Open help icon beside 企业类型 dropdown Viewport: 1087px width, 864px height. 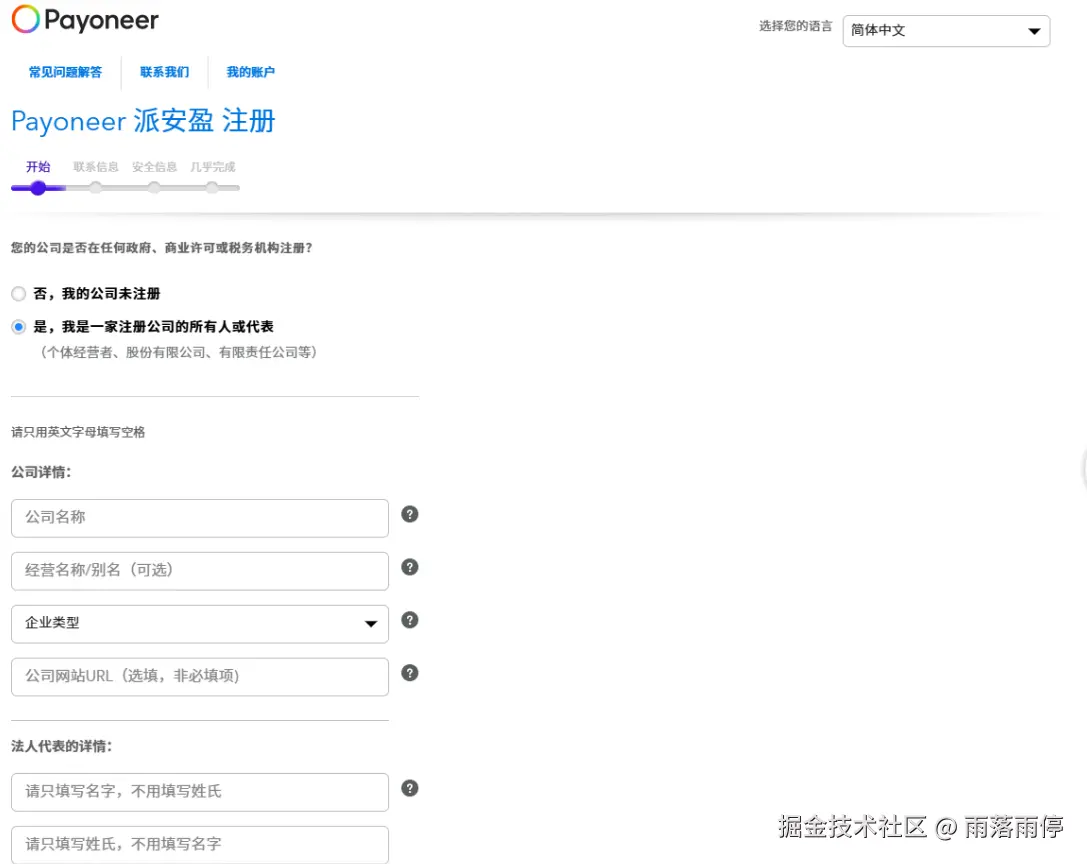click(x=410, y=620)
